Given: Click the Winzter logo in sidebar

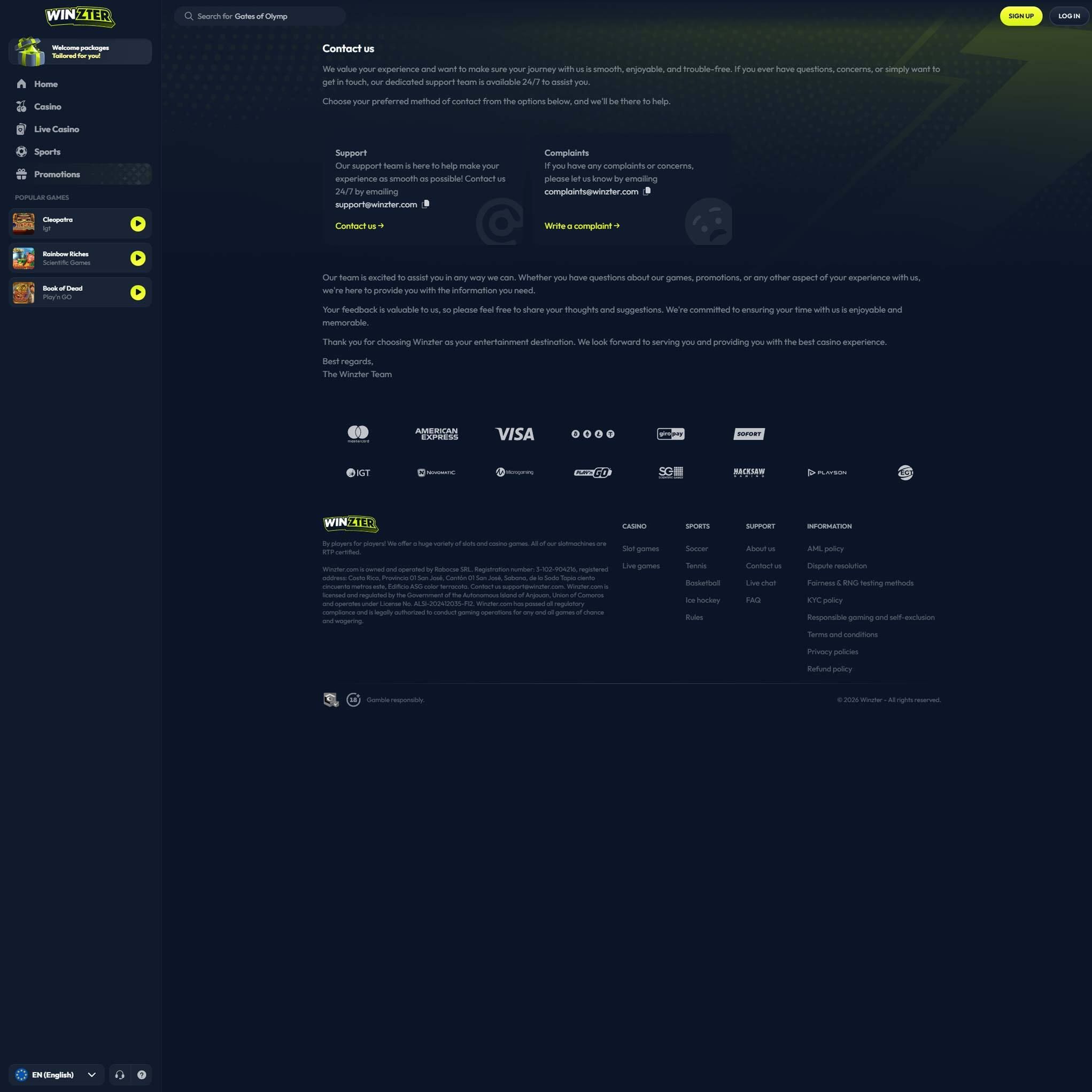Looking at the screenshot, I should tap(80, 17).
